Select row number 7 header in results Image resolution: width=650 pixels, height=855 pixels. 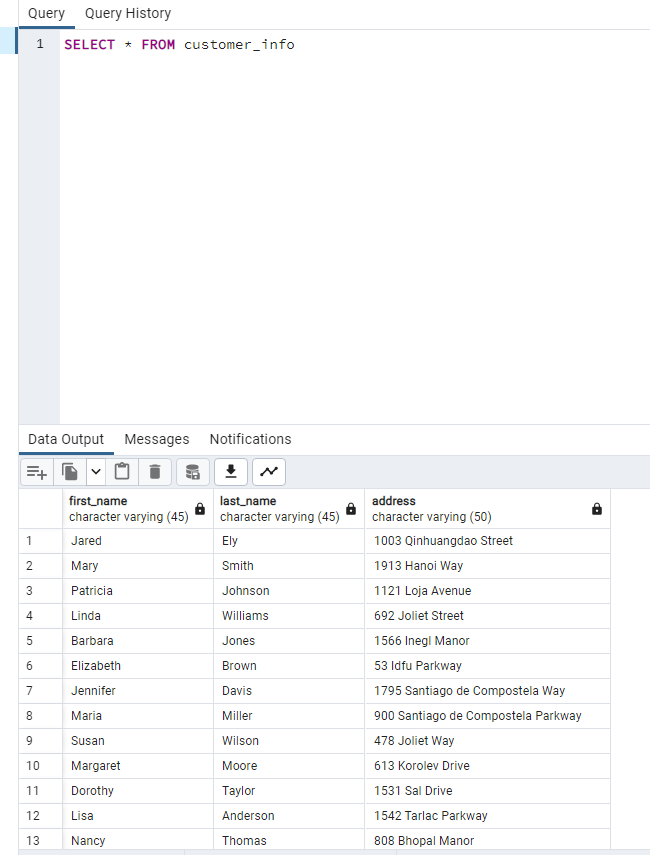tap(41, 691)
